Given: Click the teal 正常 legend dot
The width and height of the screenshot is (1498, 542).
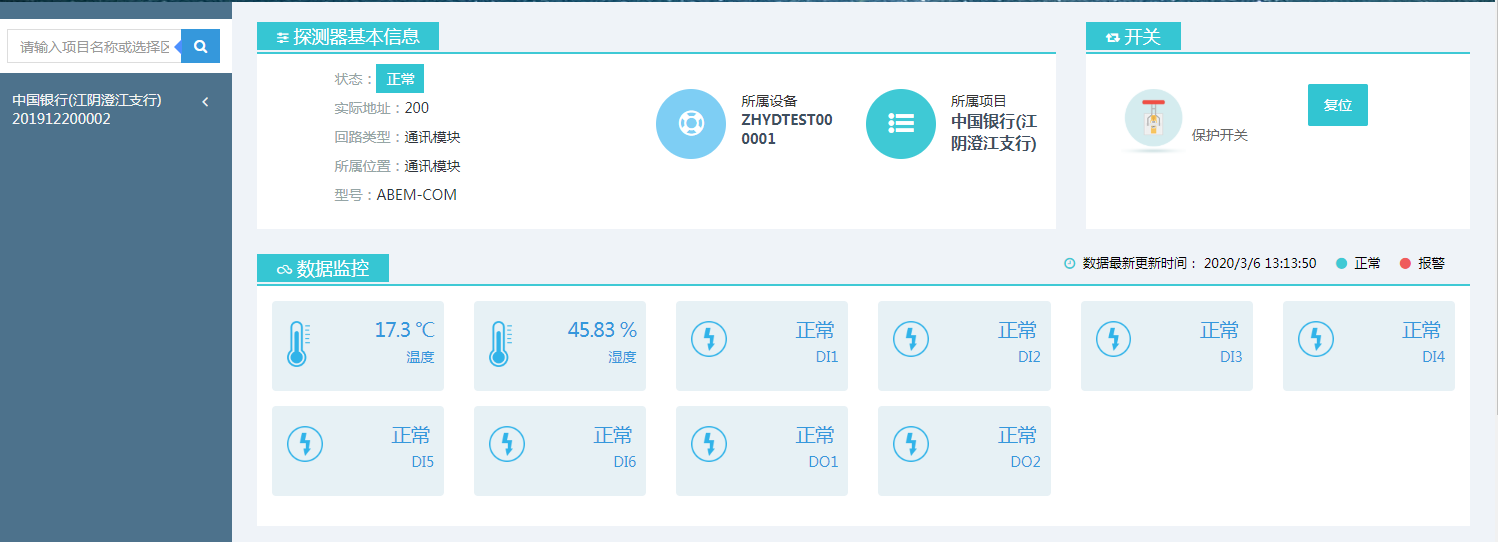Looking at the screenshot, I should pyautogui.click(x=1341, y=264).
